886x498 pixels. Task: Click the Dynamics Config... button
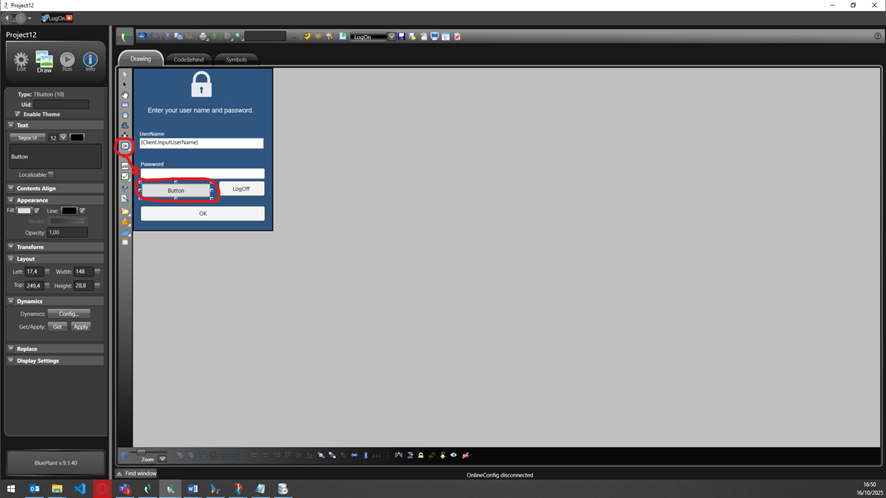click(69, 314)
